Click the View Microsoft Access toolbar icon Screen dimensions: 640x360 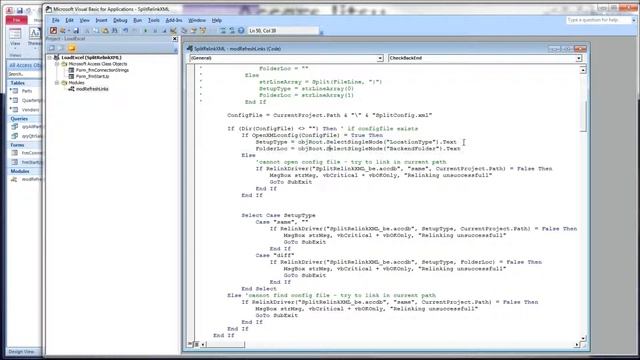pyautogui.click(x=53, y=31)
